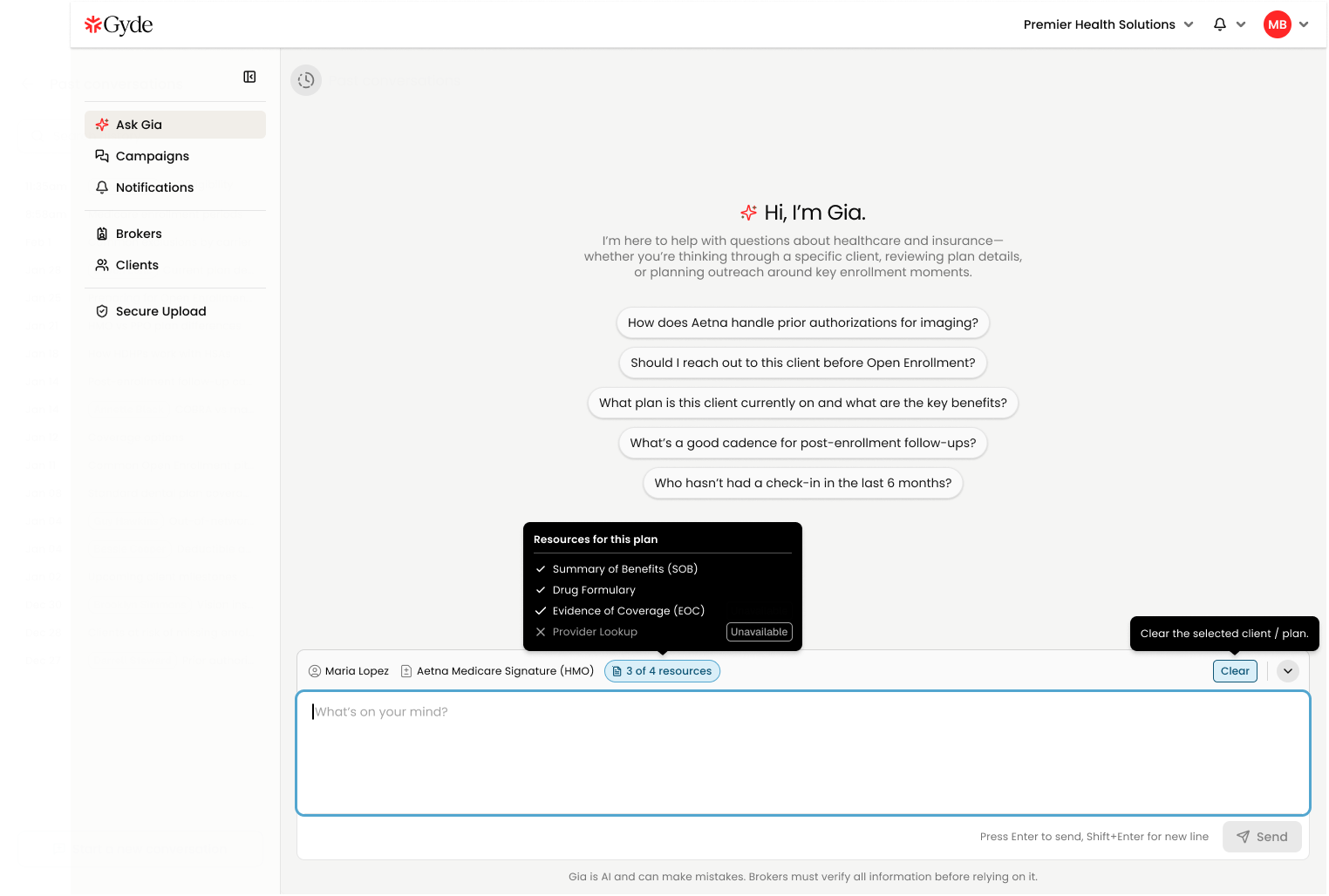
Task: Click the X icon next to Provider Lookup
Action: coord(541,632)
